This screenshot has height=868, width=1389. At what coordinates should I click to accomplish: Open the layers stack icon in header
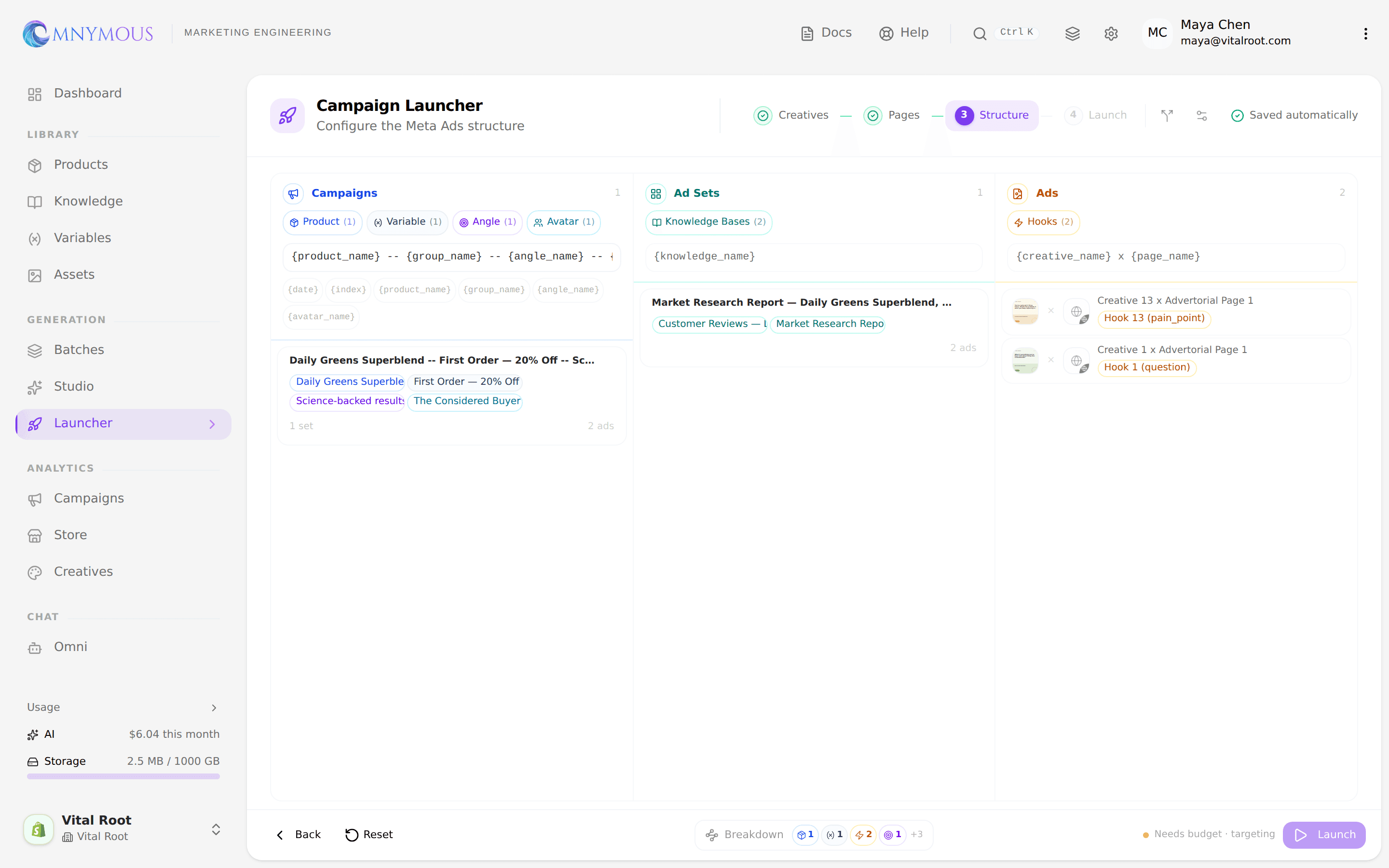click(1072, 33)
